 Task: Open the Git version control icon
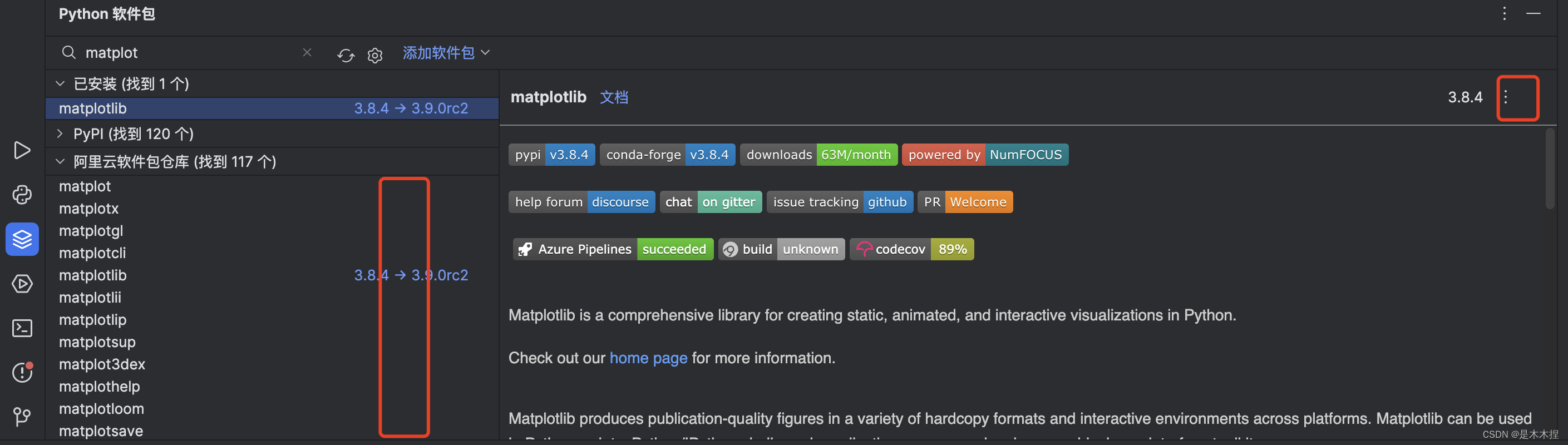pyautogui.click(x=22, y=417)
